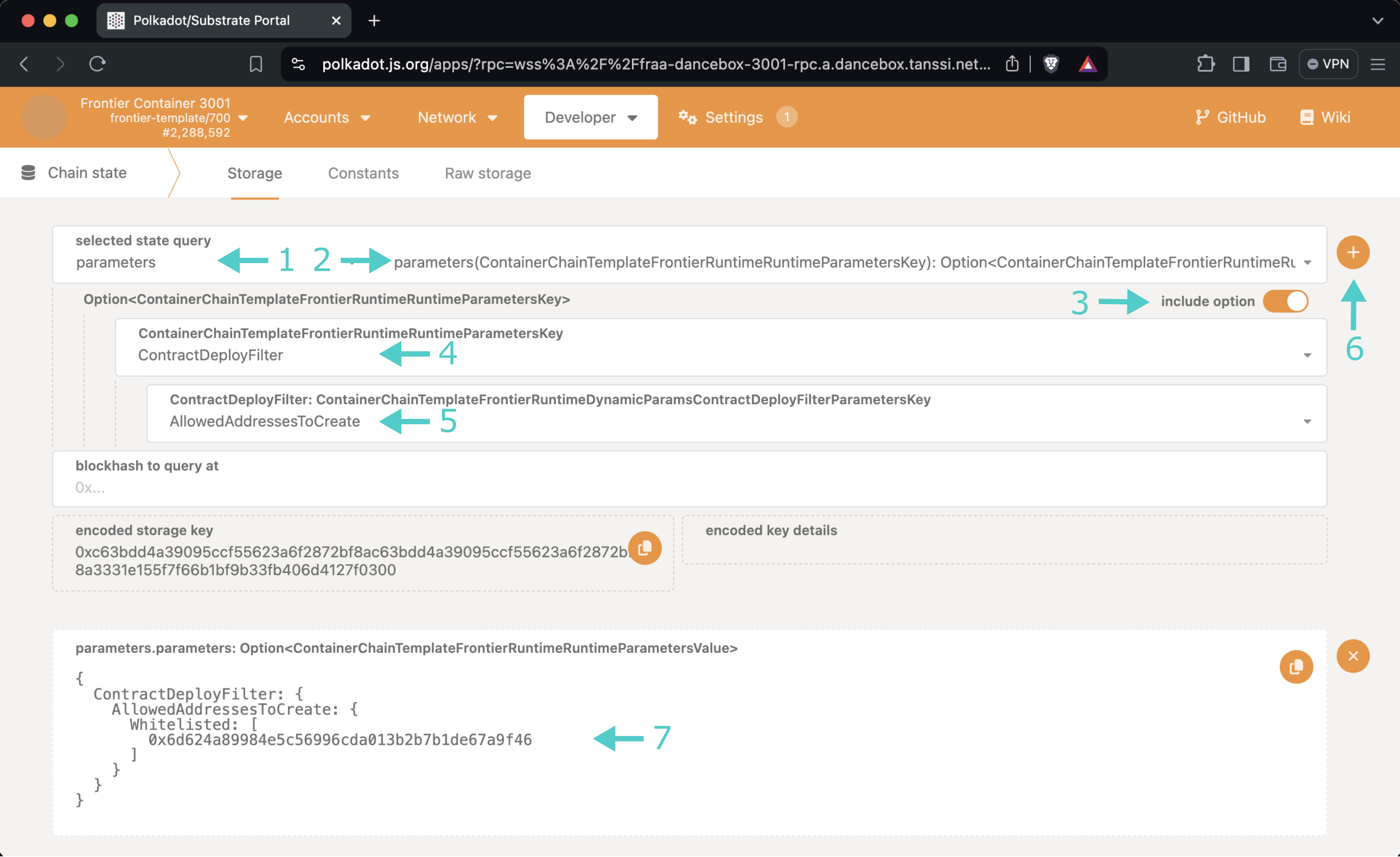Remove the parameters query result
Viewport: 1400px width, 857px height.
click(x=1352, y=656)
